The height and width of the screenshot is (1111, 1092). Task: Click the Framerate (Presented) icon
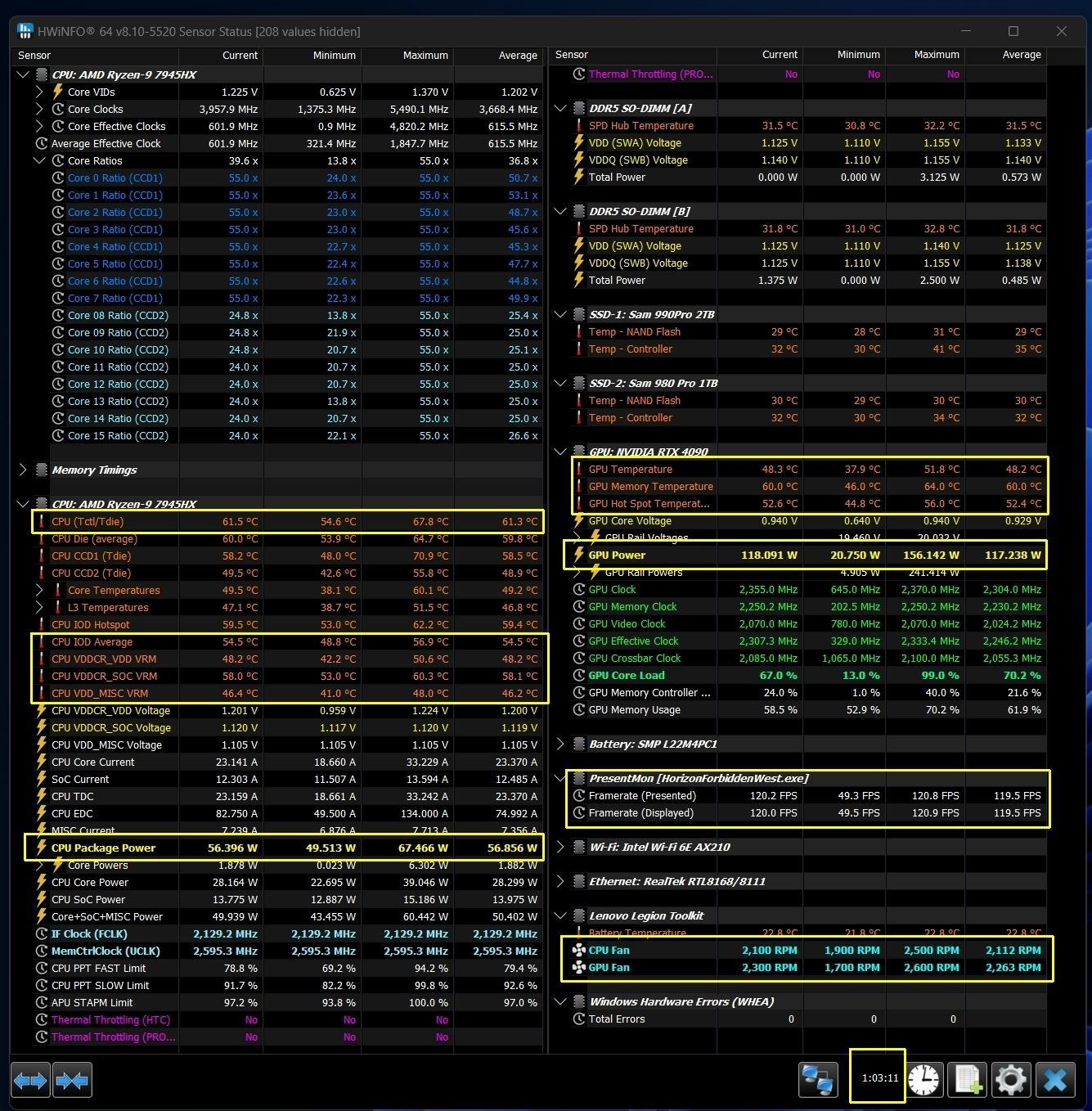579,796
